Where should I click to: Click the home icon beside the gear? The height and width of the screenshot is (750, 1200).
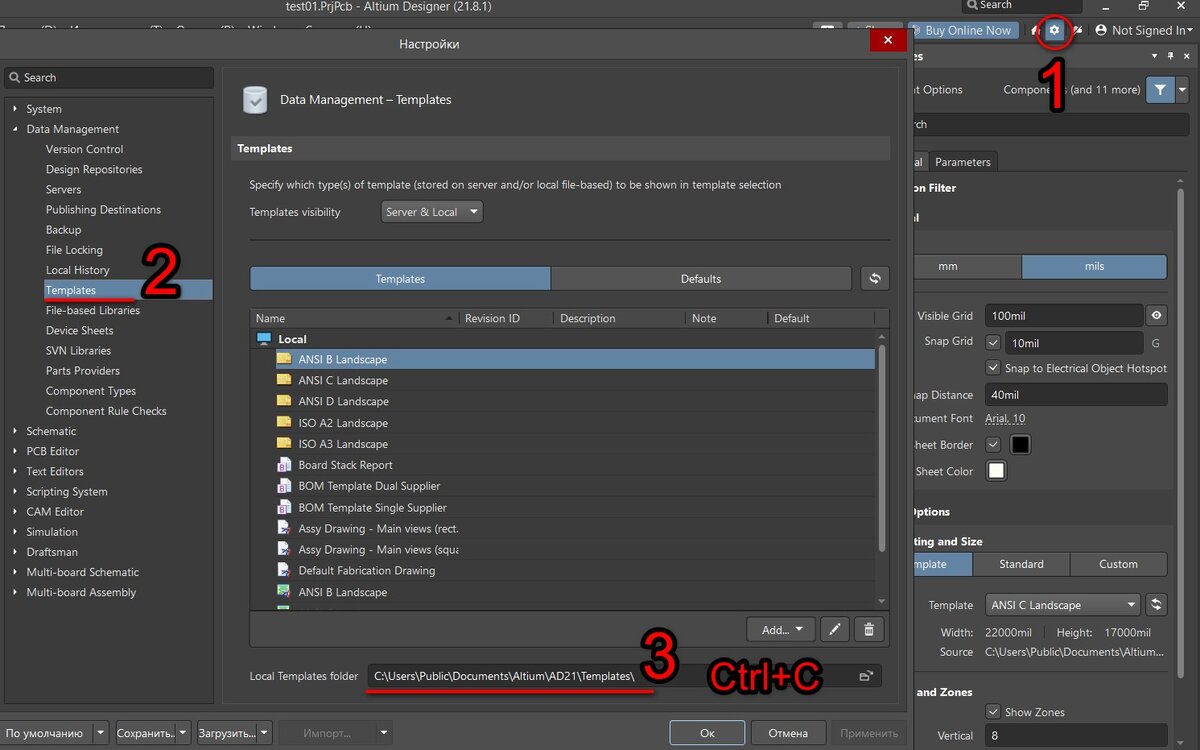tap(1034, 30)
